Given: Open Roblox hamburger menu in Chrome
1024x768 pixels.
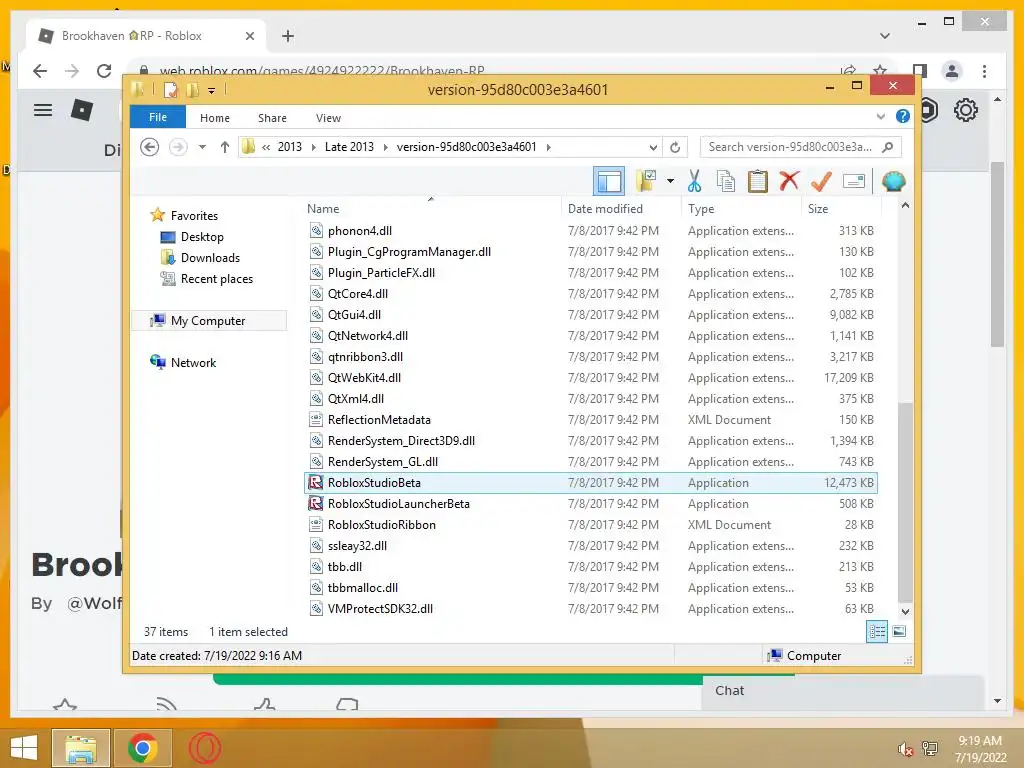Looking at the screenshot, I should [x=43, y=110].
